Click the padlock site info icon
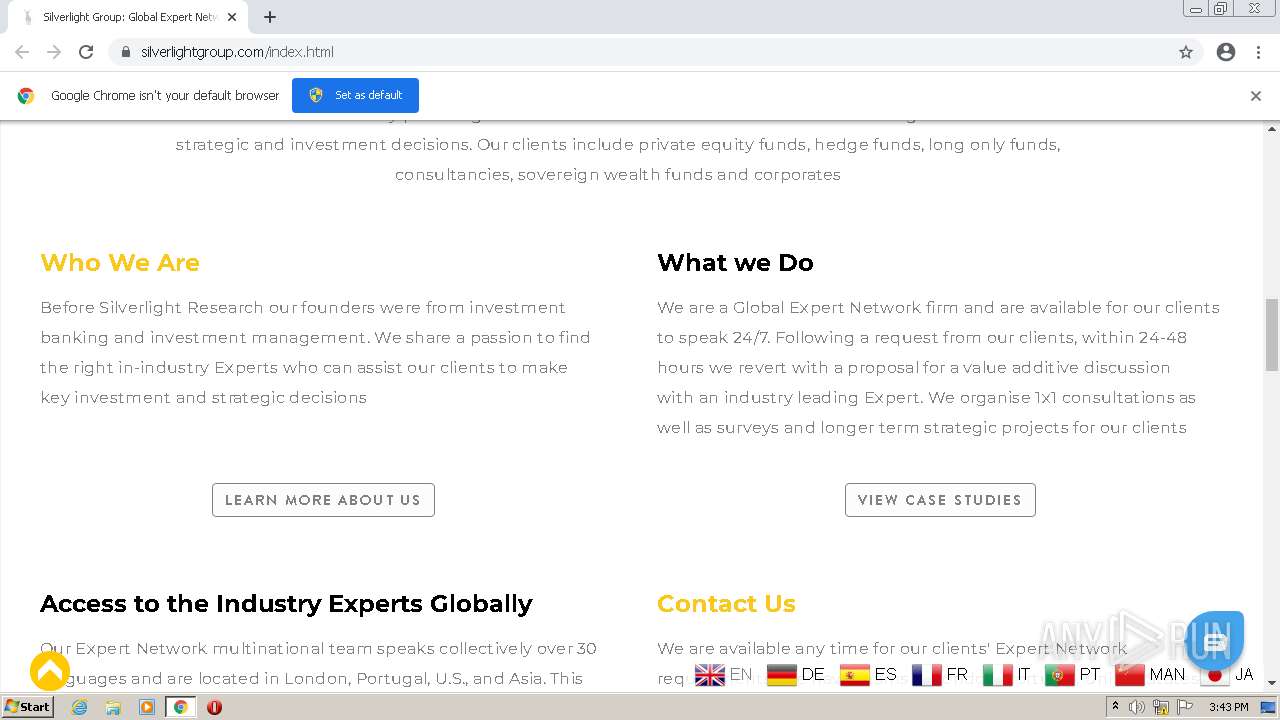 click(x=125, y=52)
